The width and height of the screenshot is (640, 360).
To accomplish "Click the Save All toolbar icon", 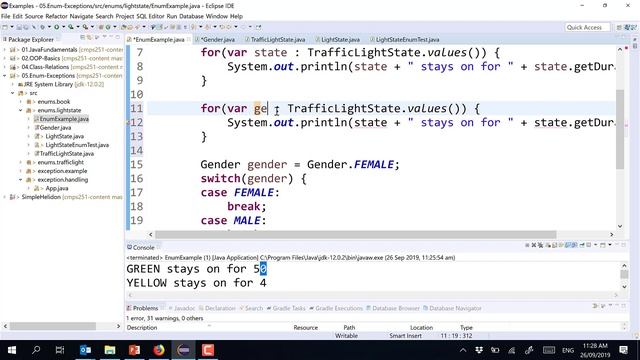I will 25,27.
